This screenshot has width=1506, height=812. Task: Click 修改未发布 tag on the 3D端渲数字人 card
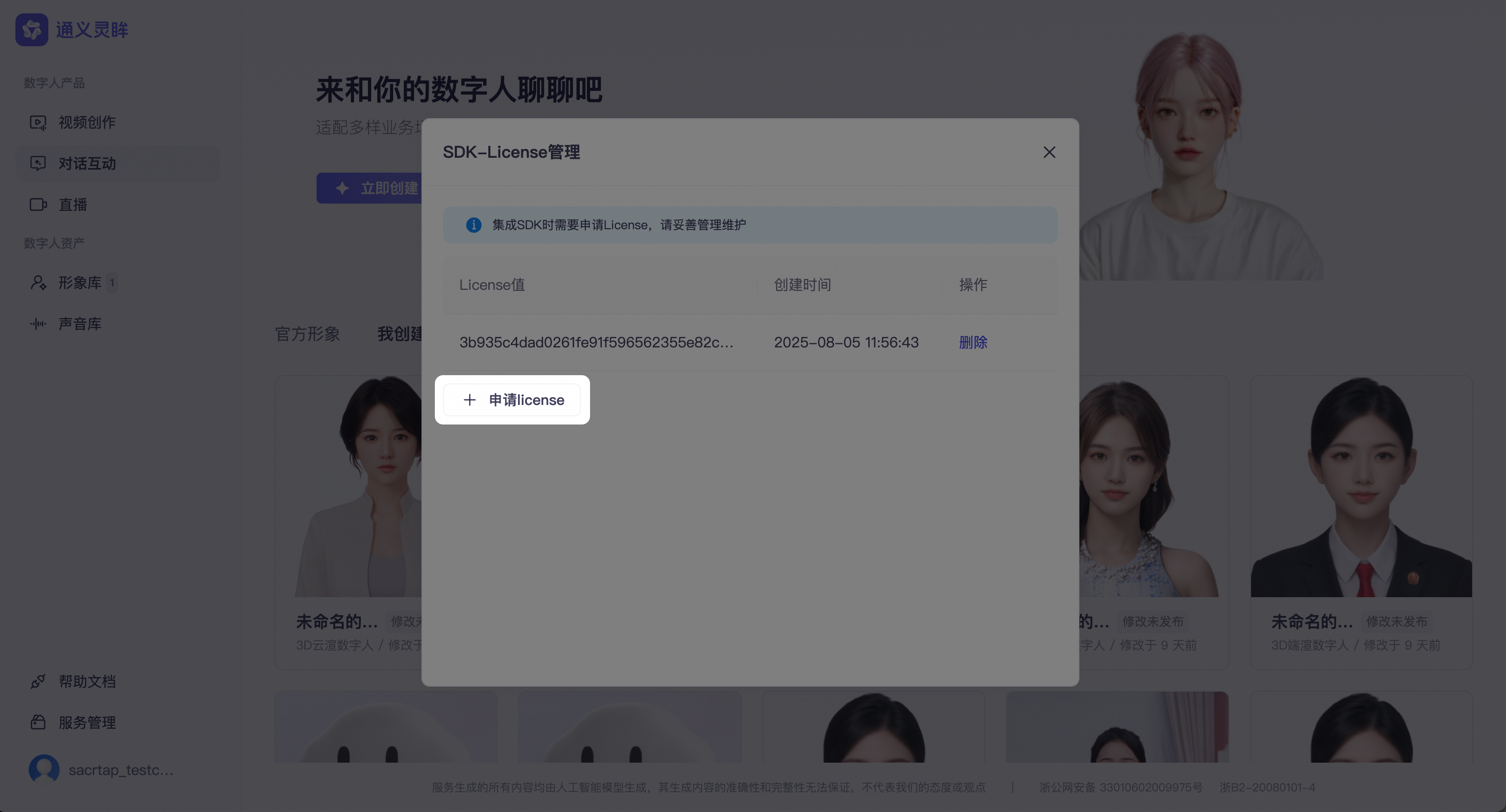pos(1397,621)
